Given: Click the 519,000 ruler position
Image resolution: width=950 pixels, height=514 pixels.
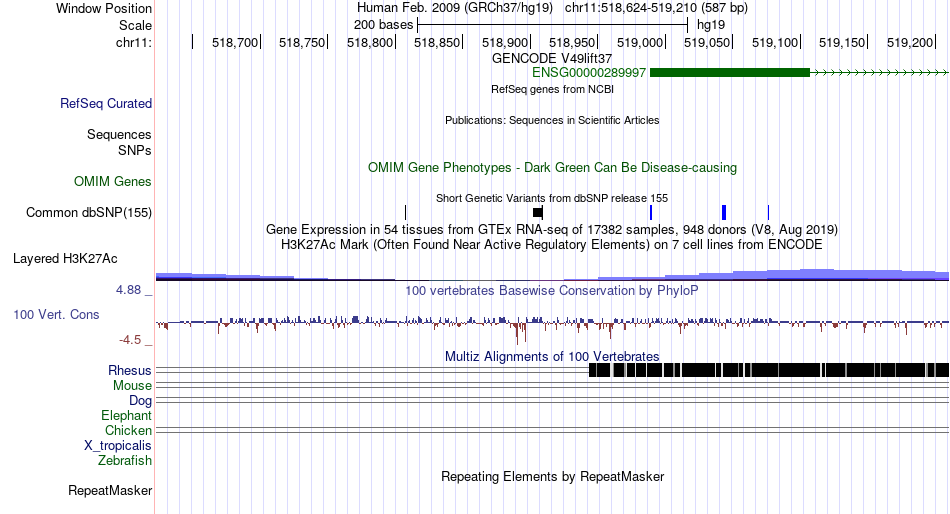Looking at the screenshot, I should click(x=640, y=42).
